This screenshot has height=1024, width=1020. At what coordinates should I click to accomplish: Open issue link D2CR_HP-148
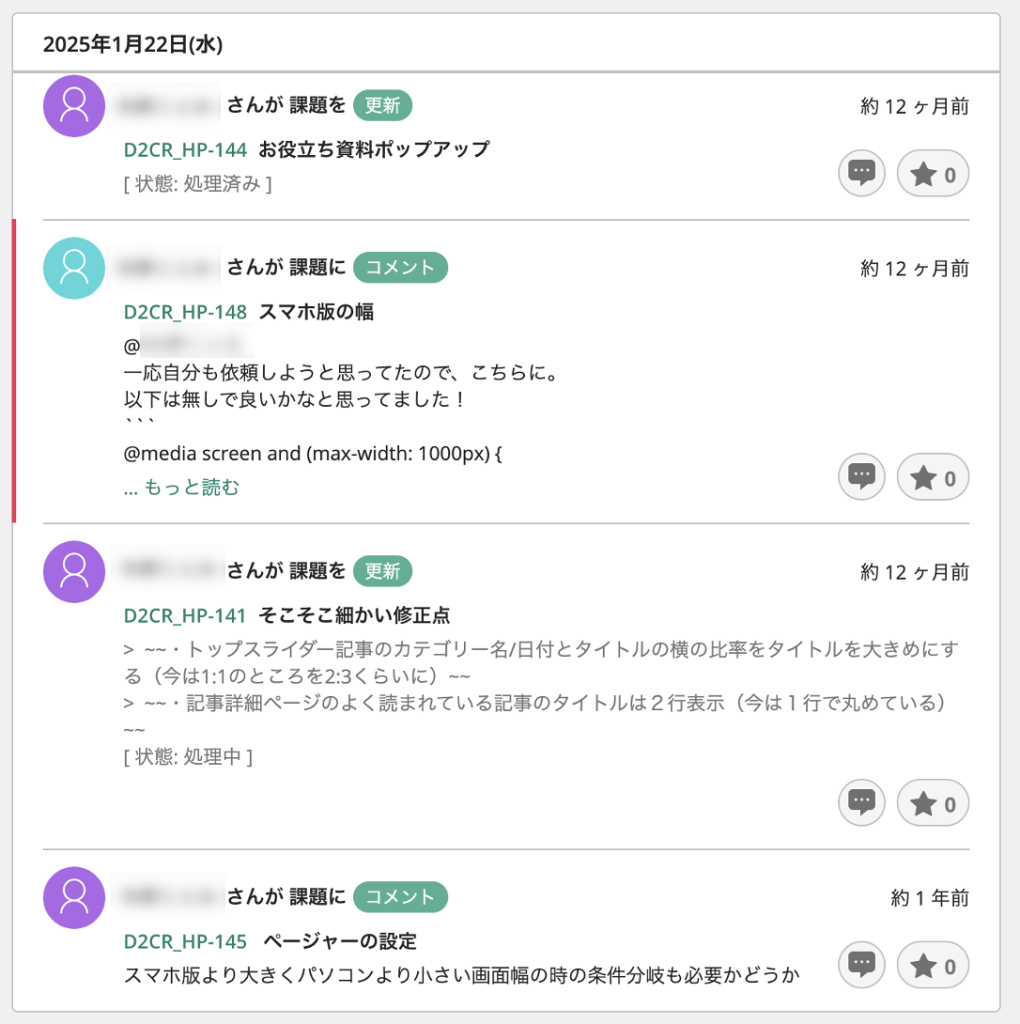(185, 312)
